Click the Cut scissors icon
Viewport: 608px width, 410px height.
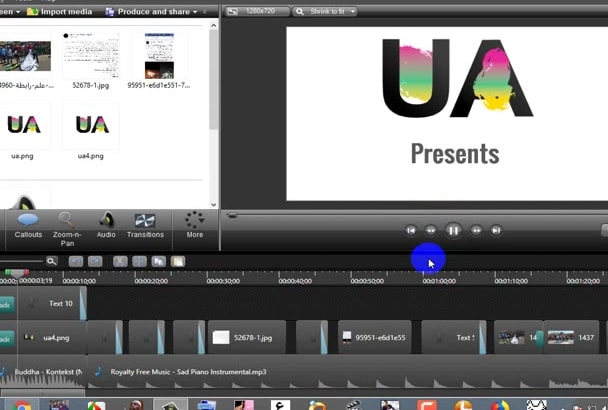coord(120,261)
